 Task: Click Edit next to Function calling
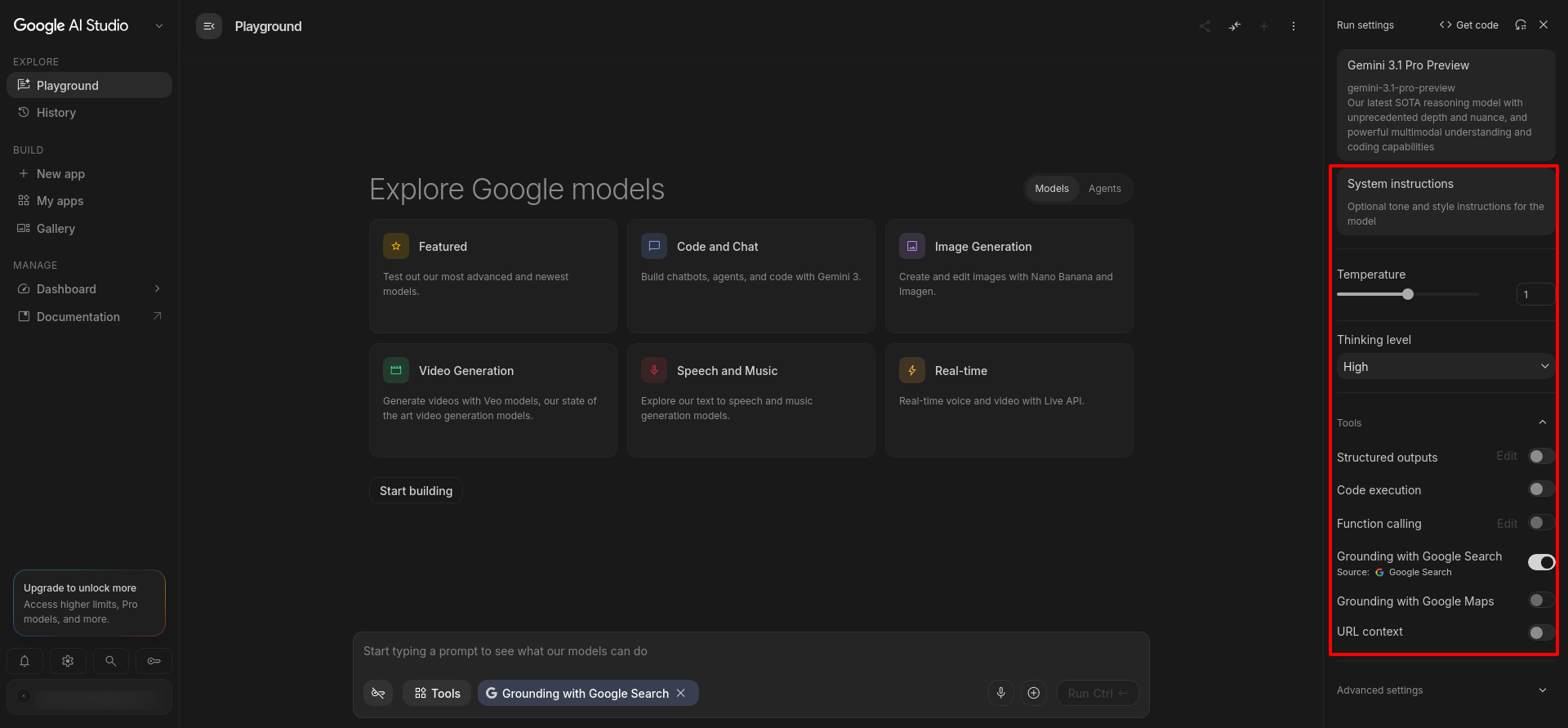click(1507, 523)
